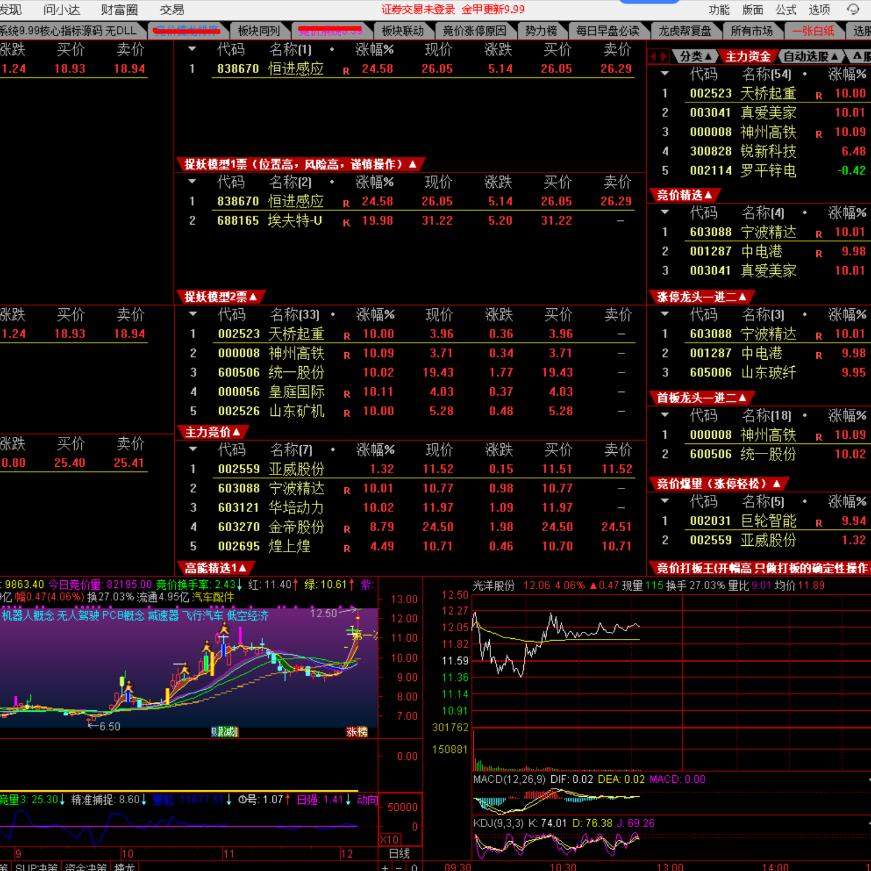Switch to the 龙虎帮复盘 tab
871x871 pixels.
685,31
